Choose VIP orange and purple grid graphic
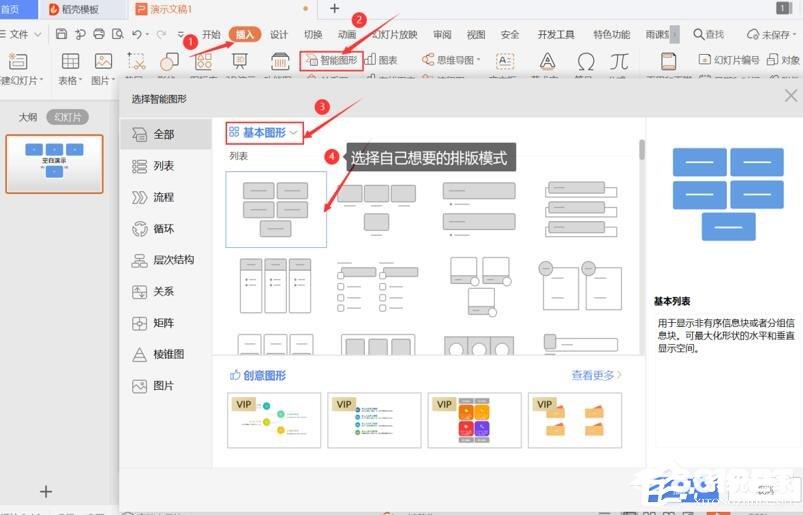 (x=475, y=420)
